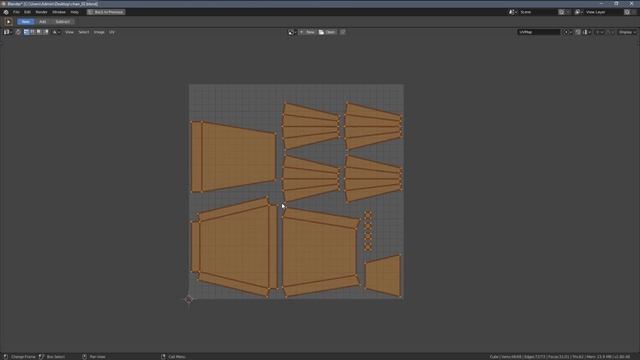The height and width of the screenshot is (360, 640).
Task: Toggle proportional editing icon
Action: 599,32
